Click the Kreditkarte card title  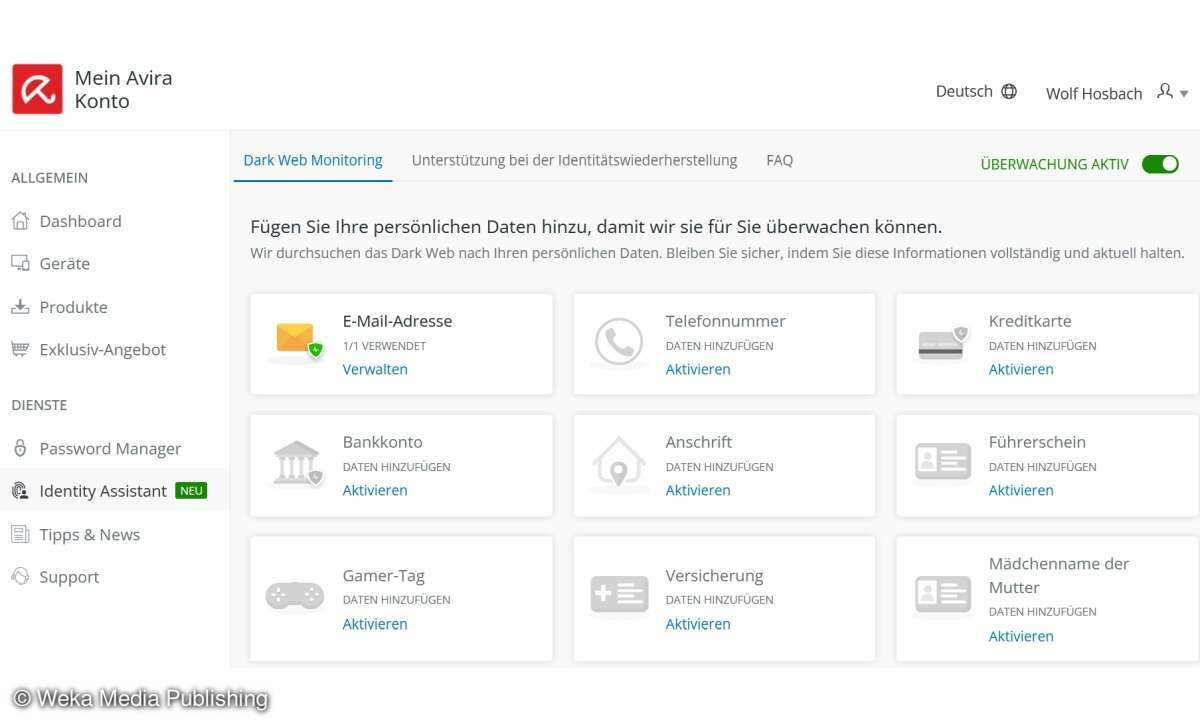coord(1030,321)
